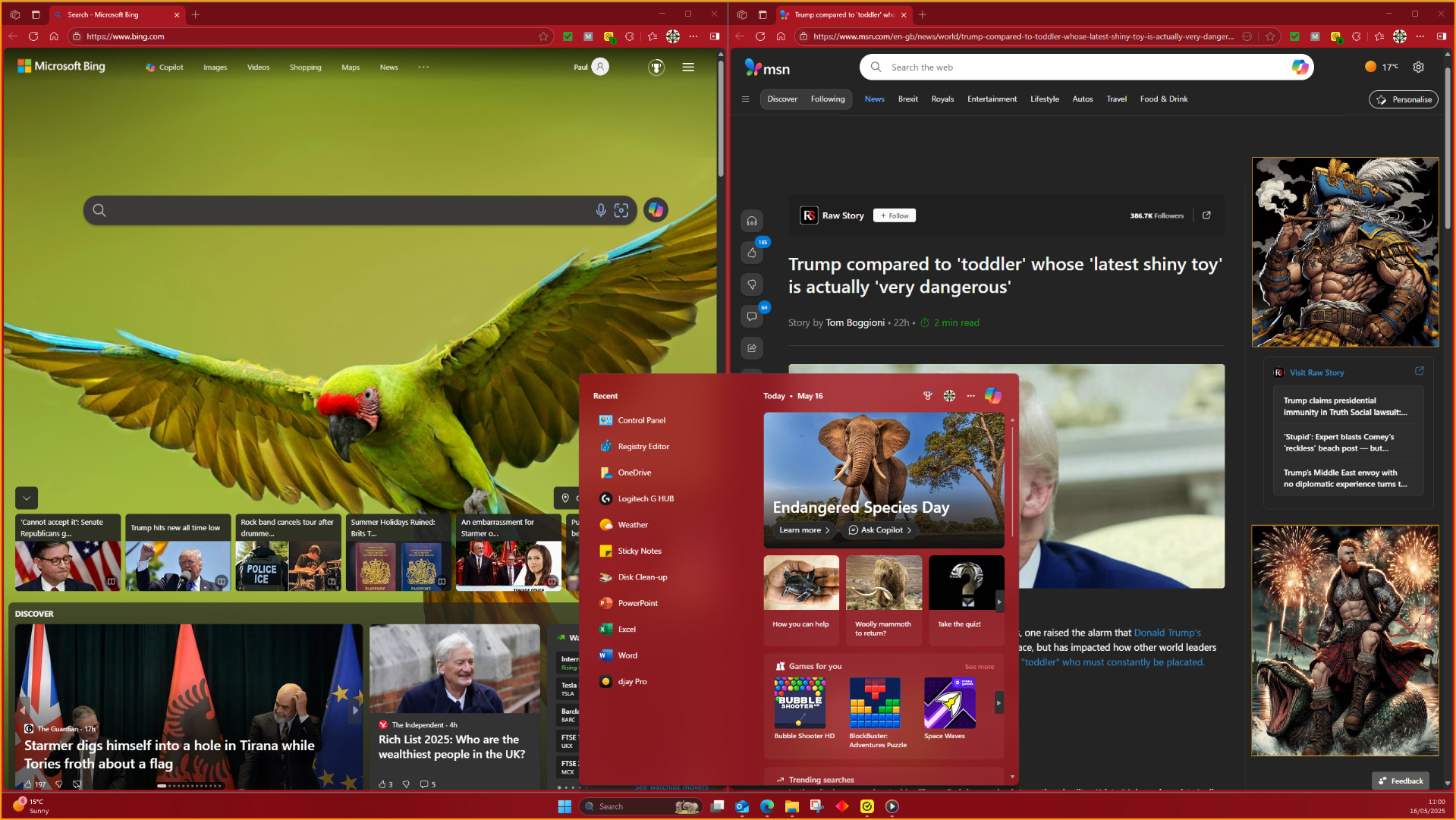Open Copilot button beside the Bing search box
1456x820 pixels.
(x=656, y=210)
